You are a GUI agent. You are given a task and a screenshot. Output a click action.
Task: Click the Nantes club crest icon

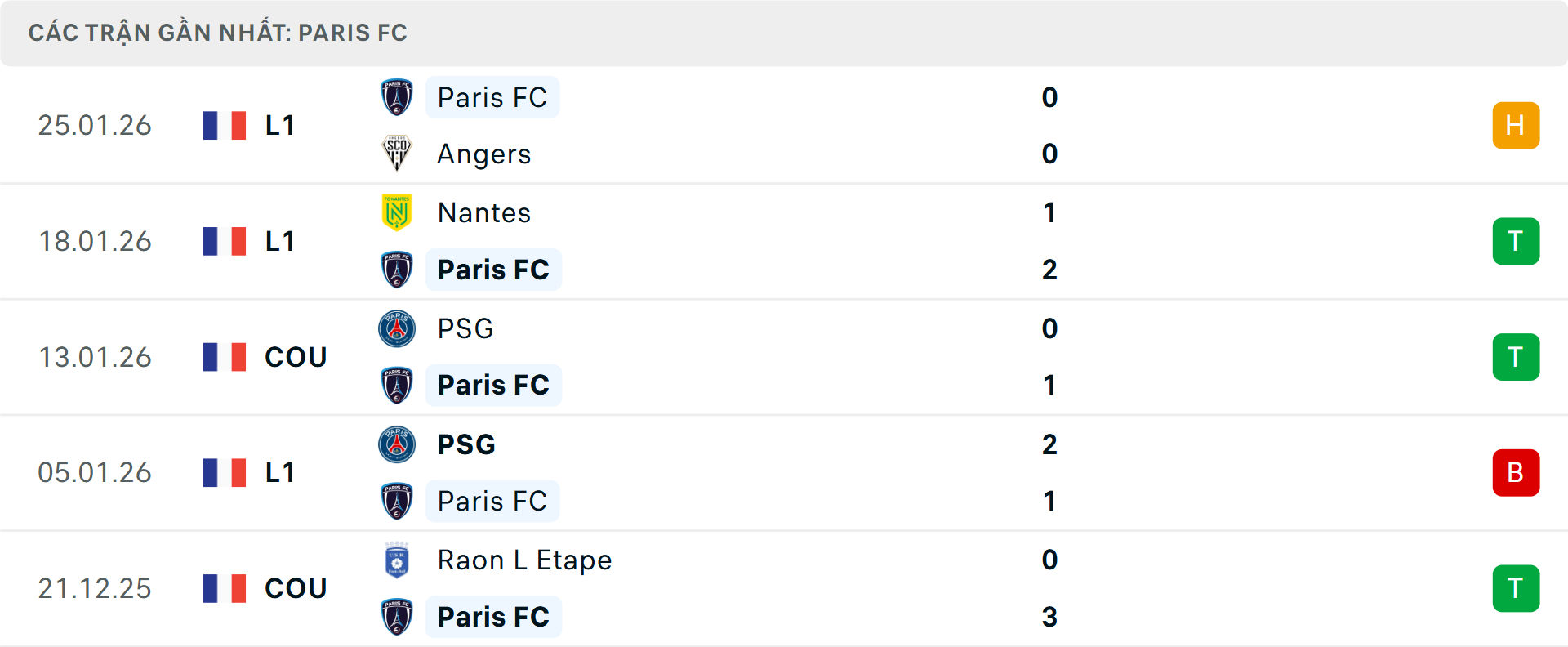397,212
